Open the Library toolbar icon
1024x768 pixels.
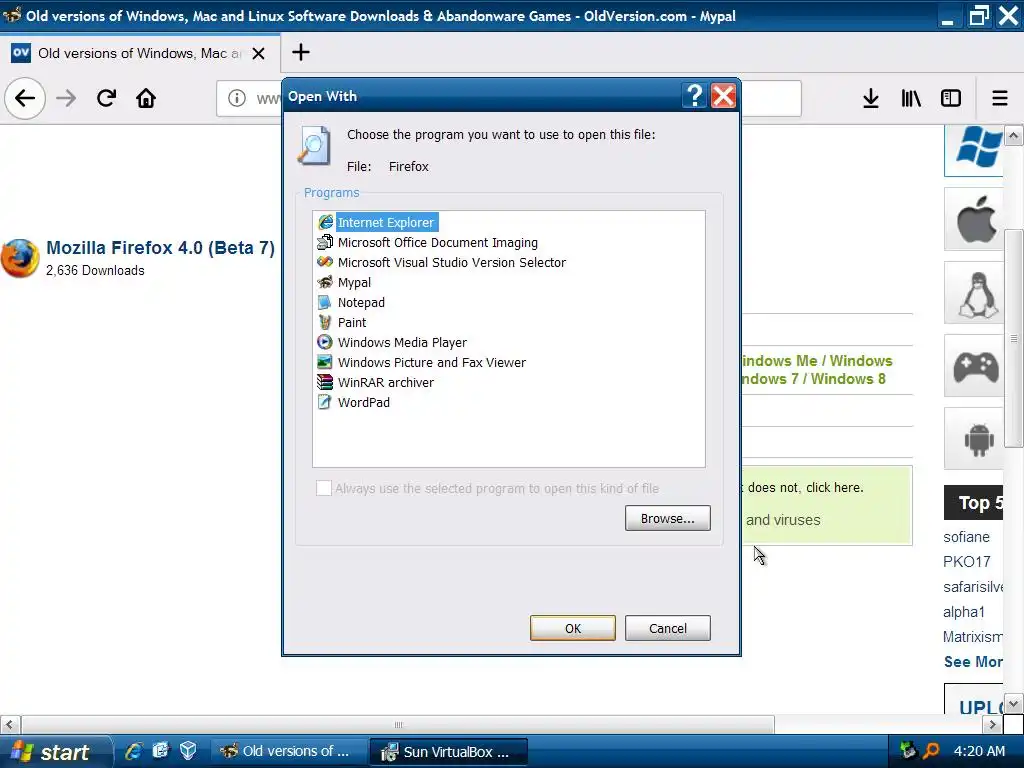910,98
